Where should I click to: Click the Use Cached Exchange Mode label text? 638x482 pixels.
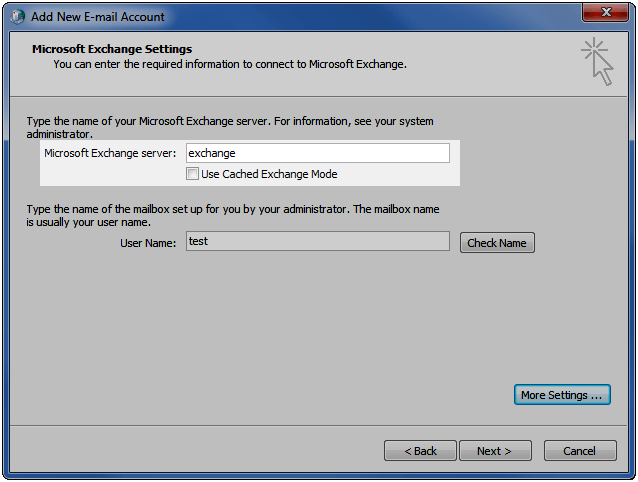[269, 174]
